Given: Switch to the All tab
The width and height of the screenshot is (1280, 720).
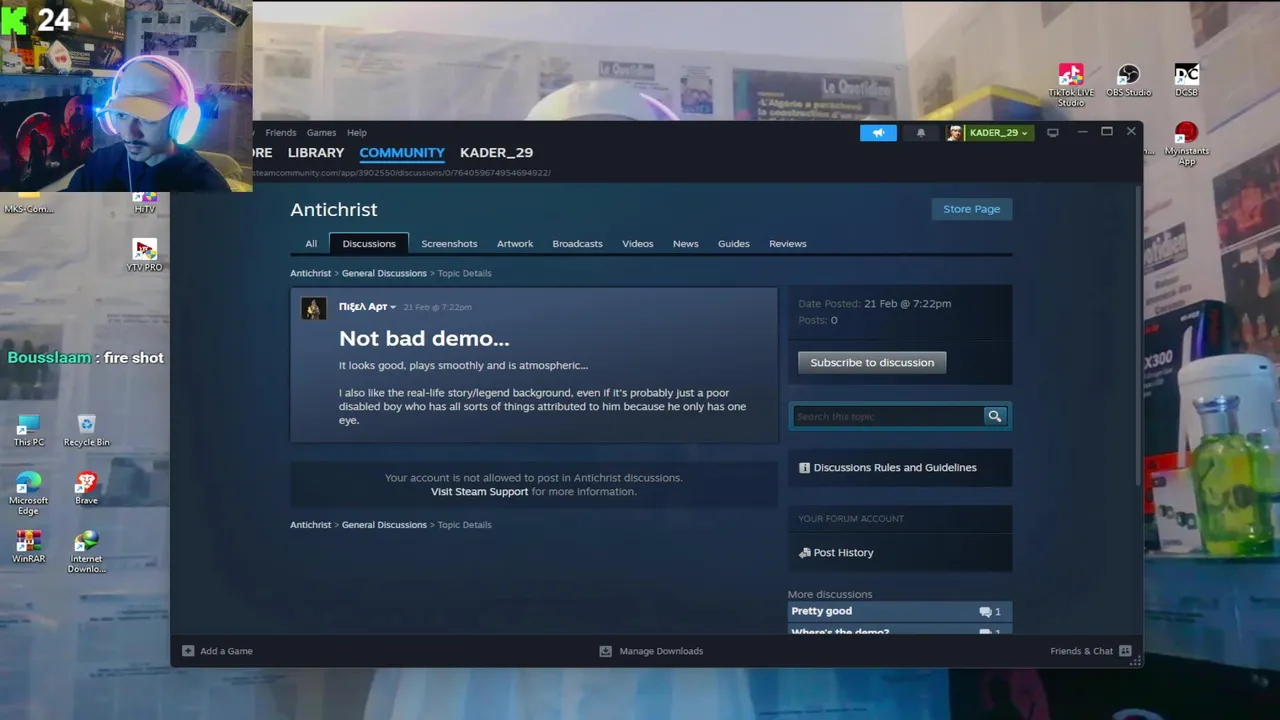Looking at the screenshot, I should coord(311,243).
